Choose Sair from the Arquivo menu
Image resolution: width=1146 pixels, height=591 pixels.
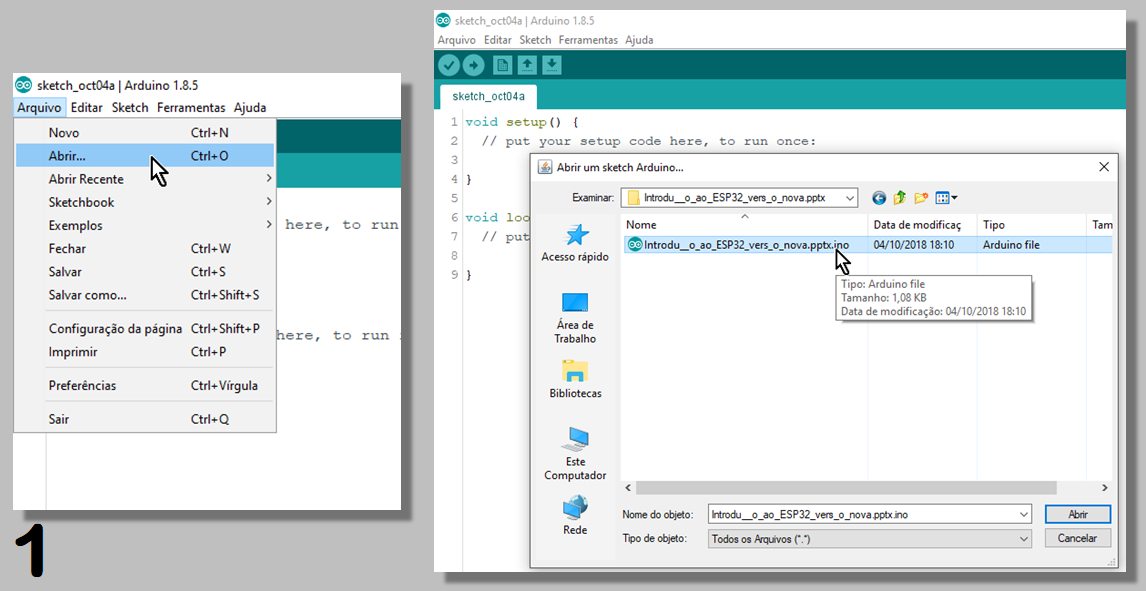point(145,420)
